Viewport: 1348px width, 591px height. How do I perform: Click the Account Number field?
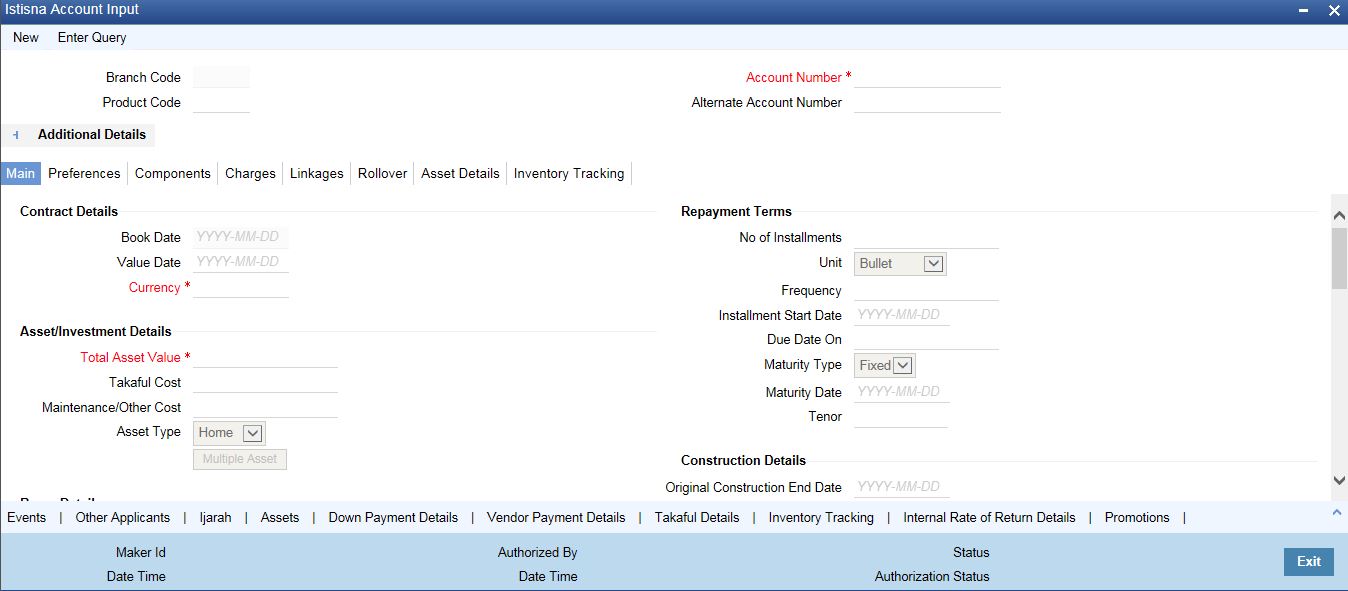click(927, 77)
